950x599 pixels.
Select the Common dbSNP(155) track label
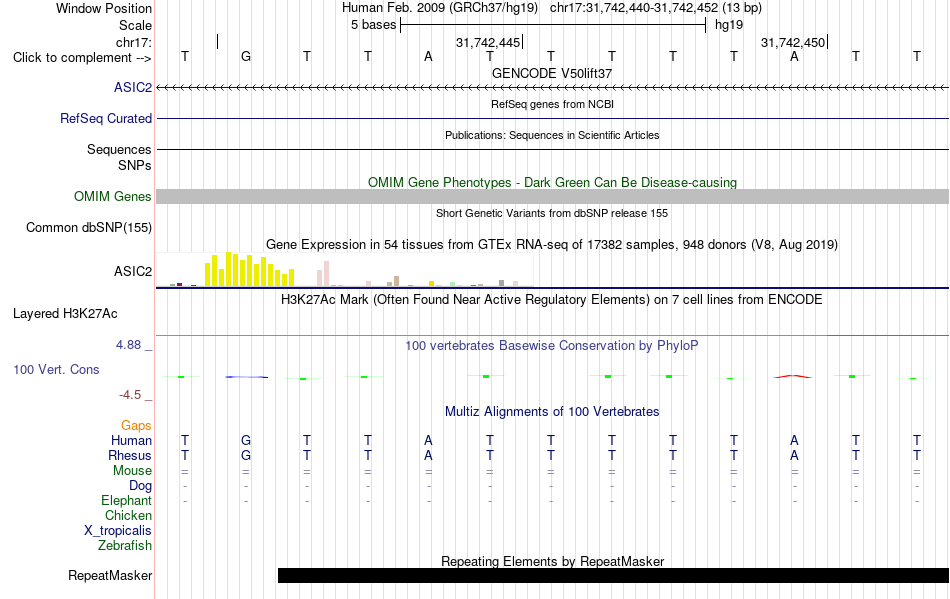88,227
